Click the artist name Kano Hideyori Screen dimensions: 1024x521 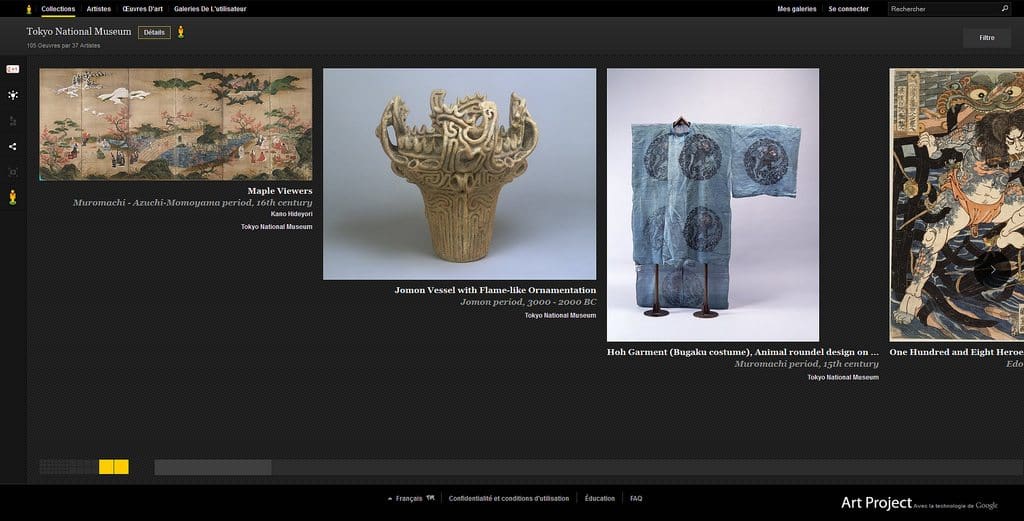[x=291, y=214]
